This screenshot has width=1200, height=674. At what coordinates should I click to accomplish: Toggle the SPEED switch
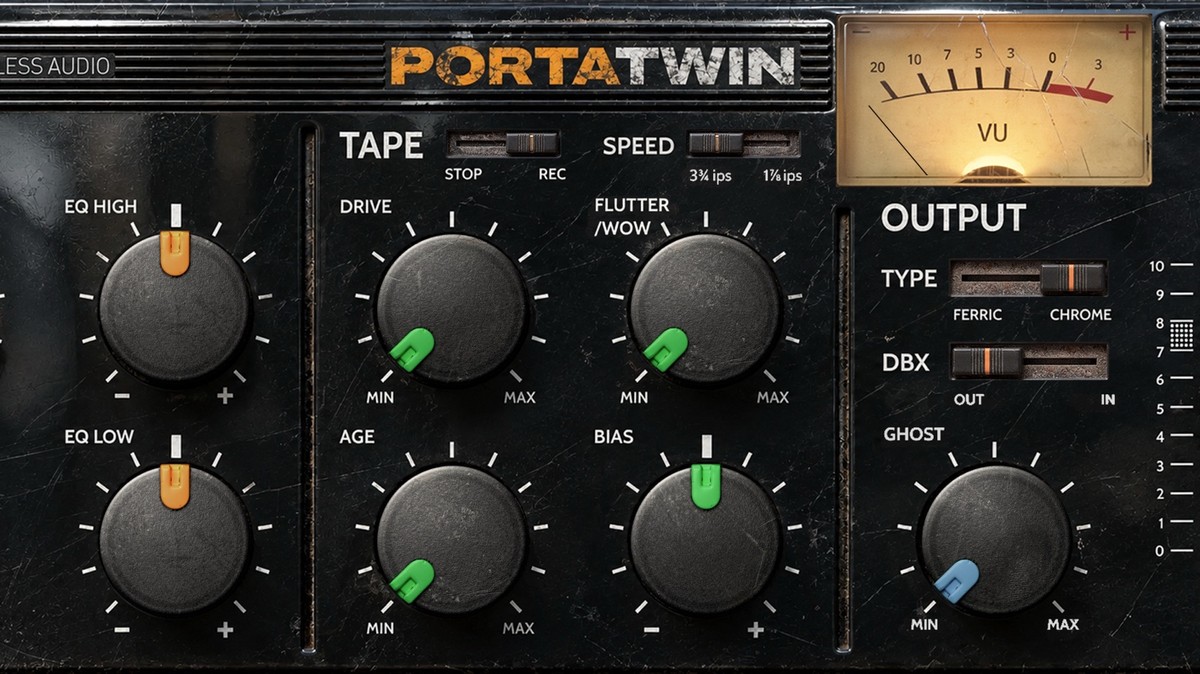(x=744, y=144)
